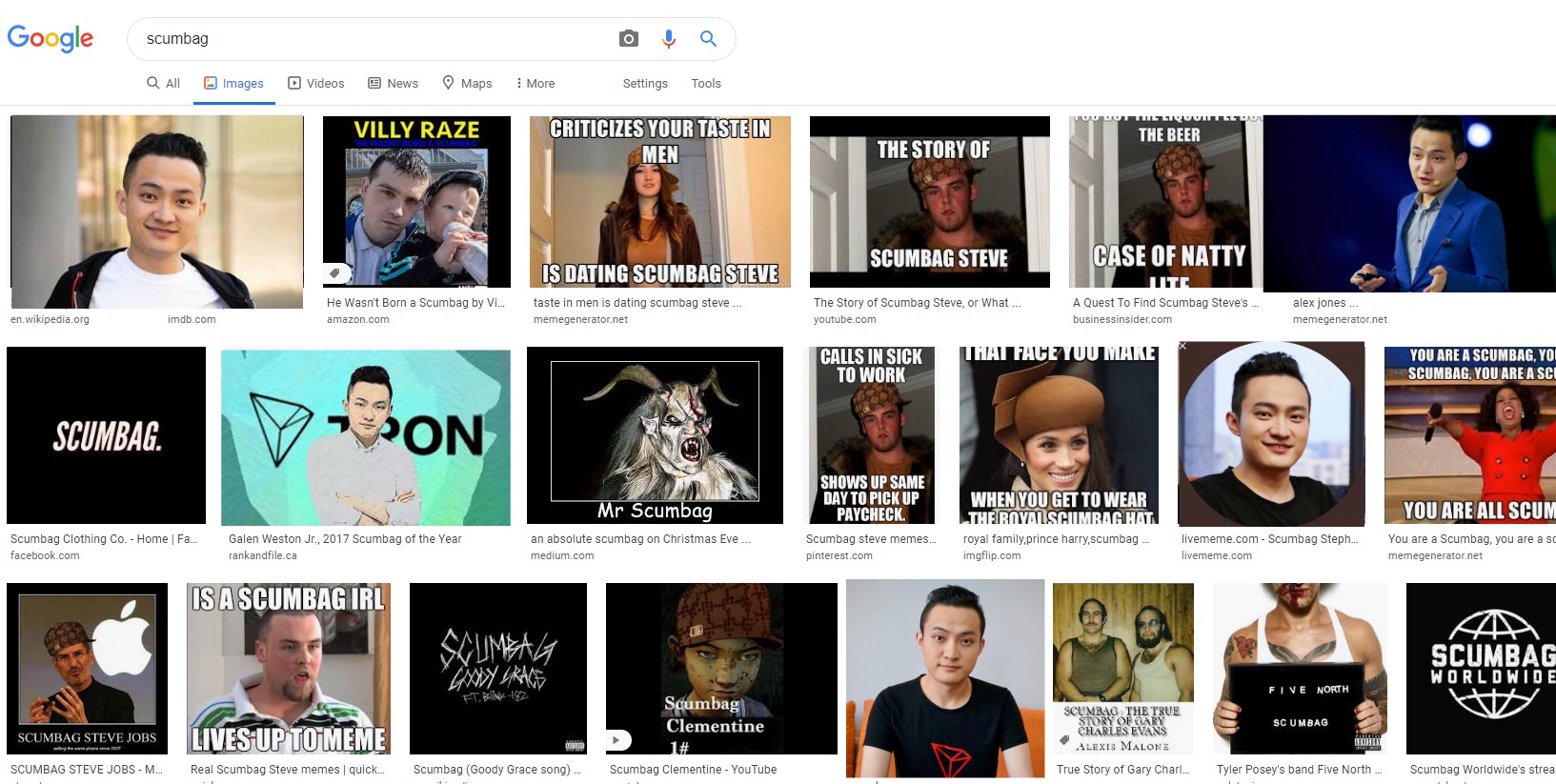Click 'Tyler Posey's band Five North' caption

click(x=1299, y=770)
